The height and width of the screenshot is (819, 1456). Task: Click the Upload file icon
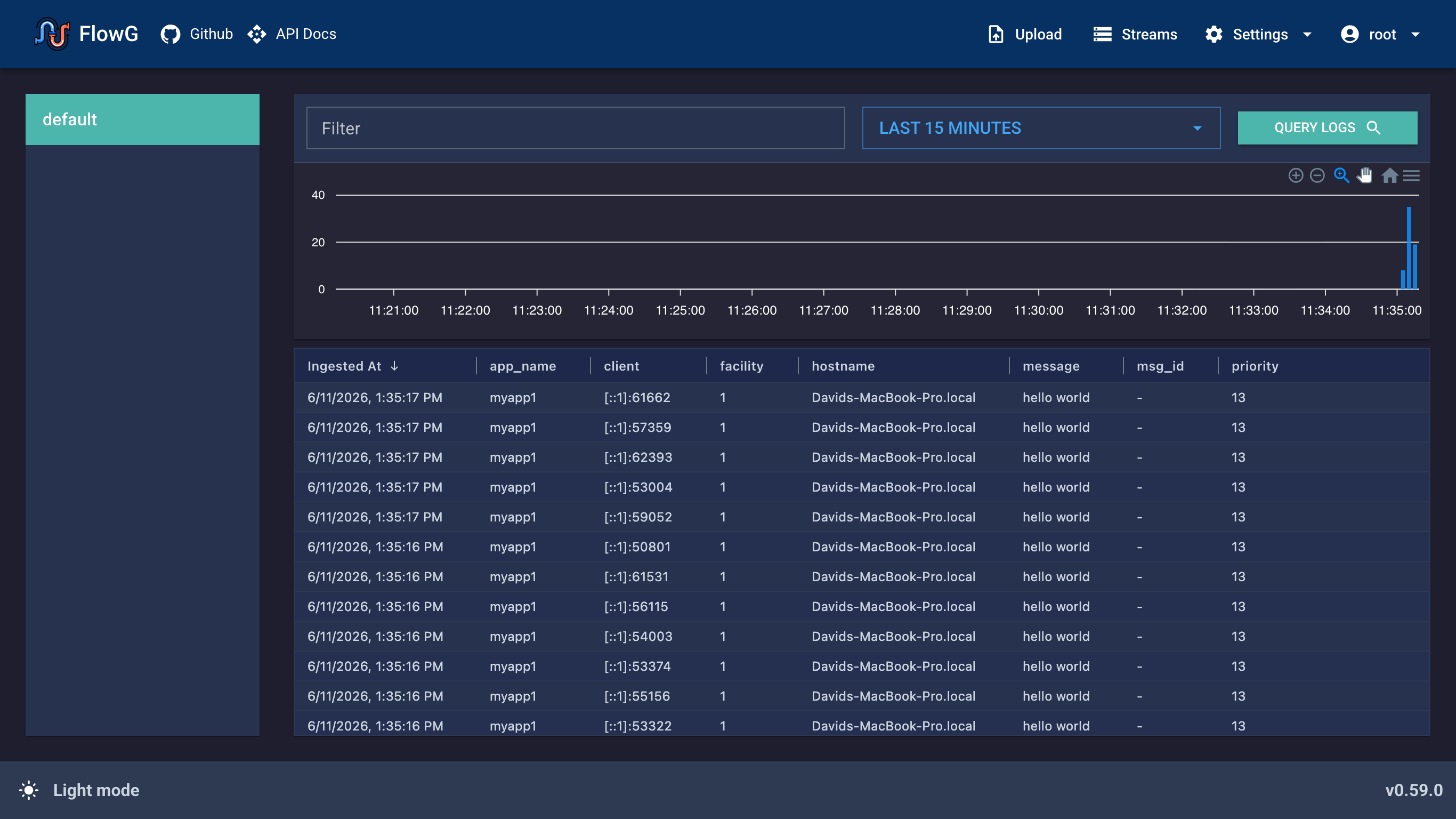click(996, 35)
